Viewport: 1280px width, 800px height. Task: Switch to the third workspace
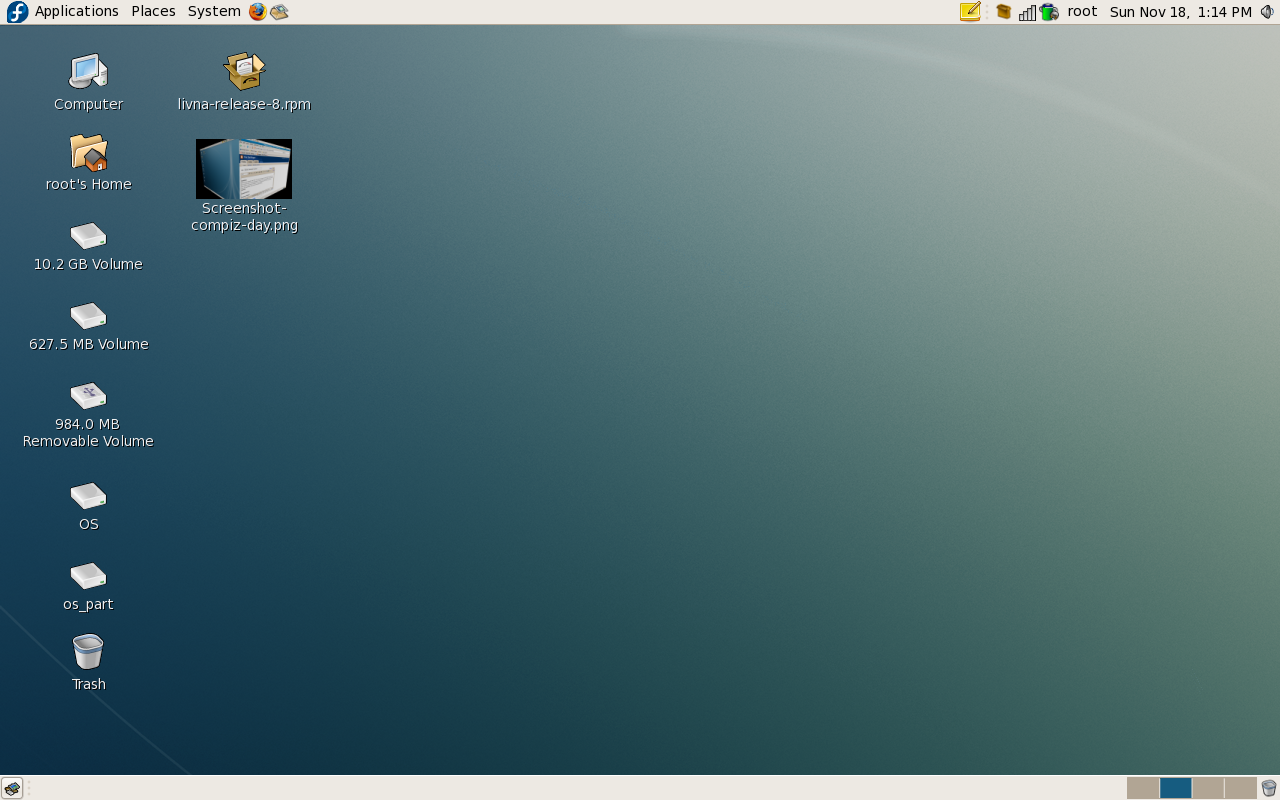click(1208, 788)
